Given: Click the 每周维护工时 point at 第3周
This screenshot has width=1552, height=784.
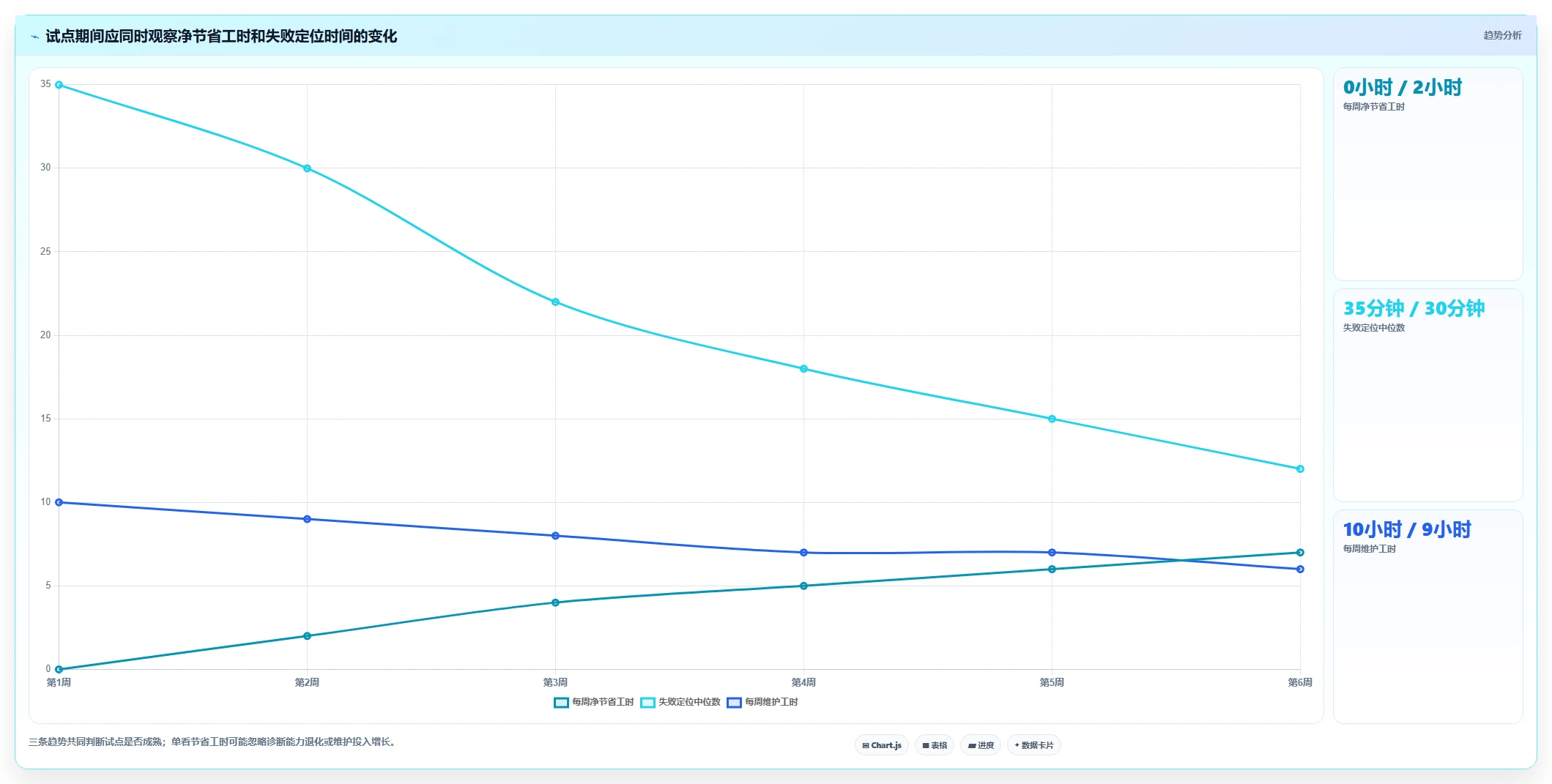Looking at the screenshot, I should pyautogui.click(x=555, y=536).
